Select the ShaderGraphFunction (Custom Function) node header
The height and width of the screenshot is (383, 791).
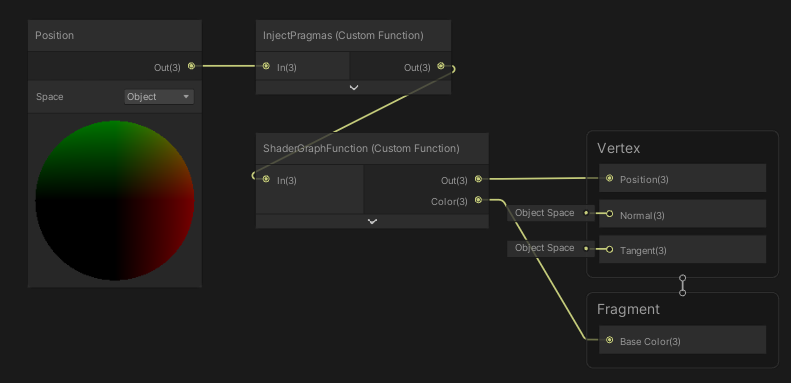(372, 148)
